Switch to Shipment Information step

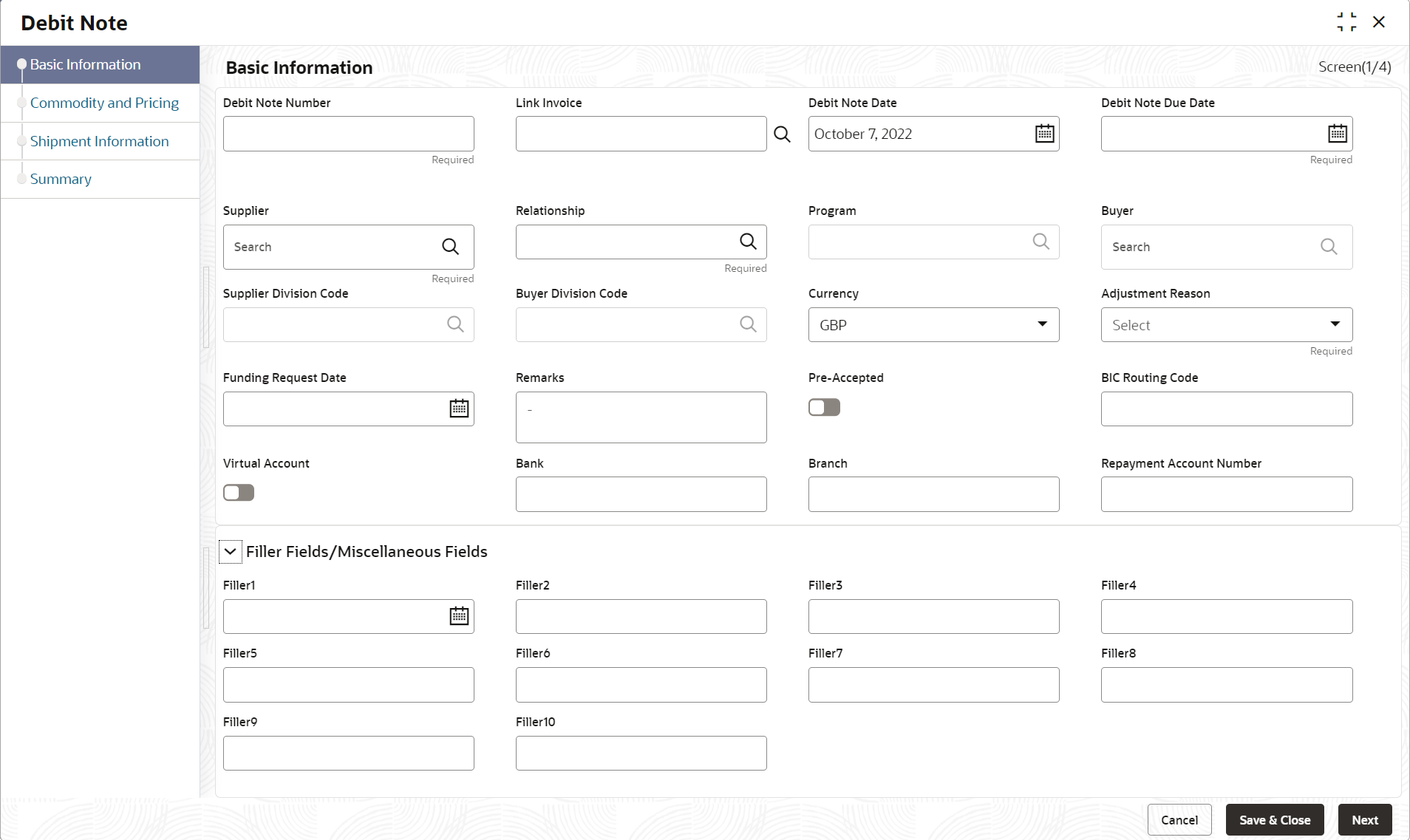pos(99,141)
